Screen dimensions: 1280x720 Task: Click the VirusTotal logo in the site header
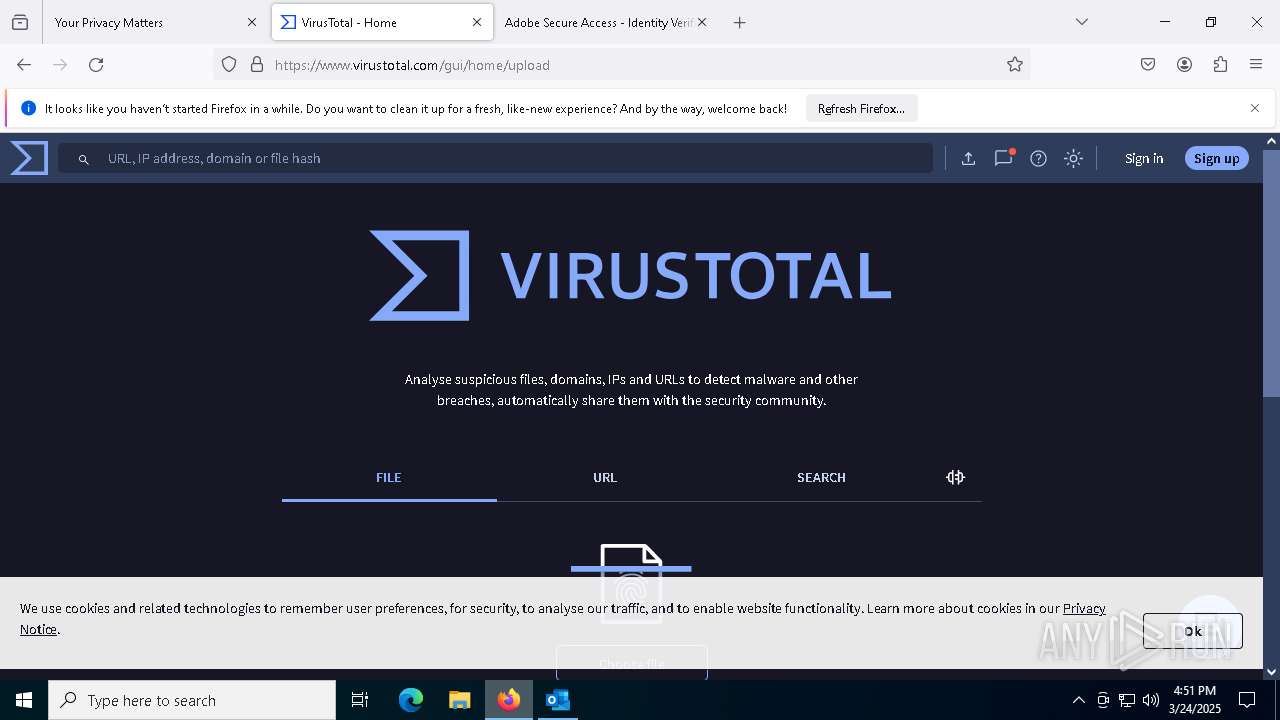click(29, 158)
